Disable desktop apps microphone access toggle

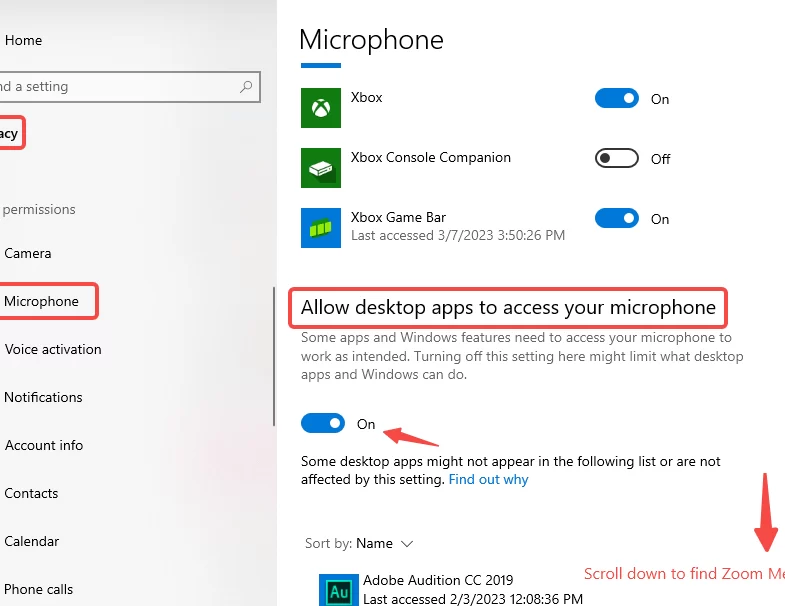tap(323, 423)
